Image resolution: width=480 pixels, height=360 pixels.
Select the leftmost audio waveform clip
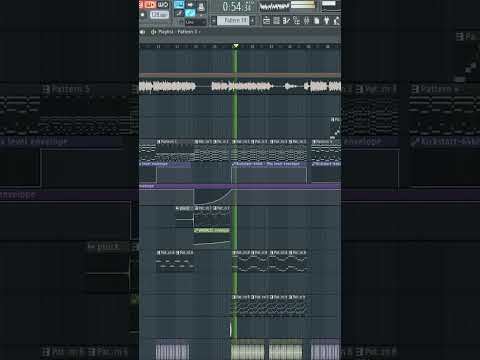pyautogui.click(x=167, y=86)
